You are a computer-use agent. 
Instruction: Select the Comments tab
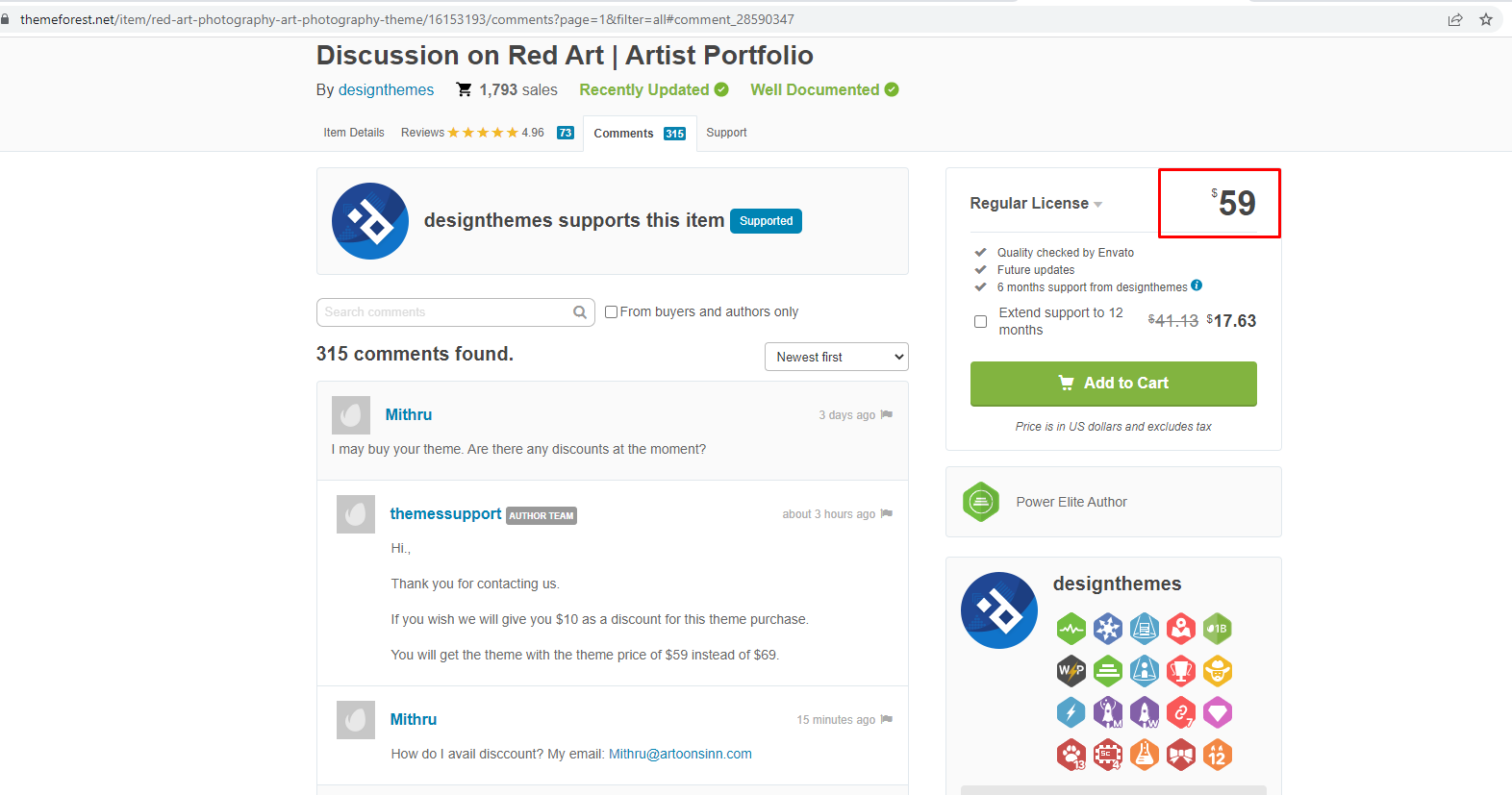click(640, 134)
